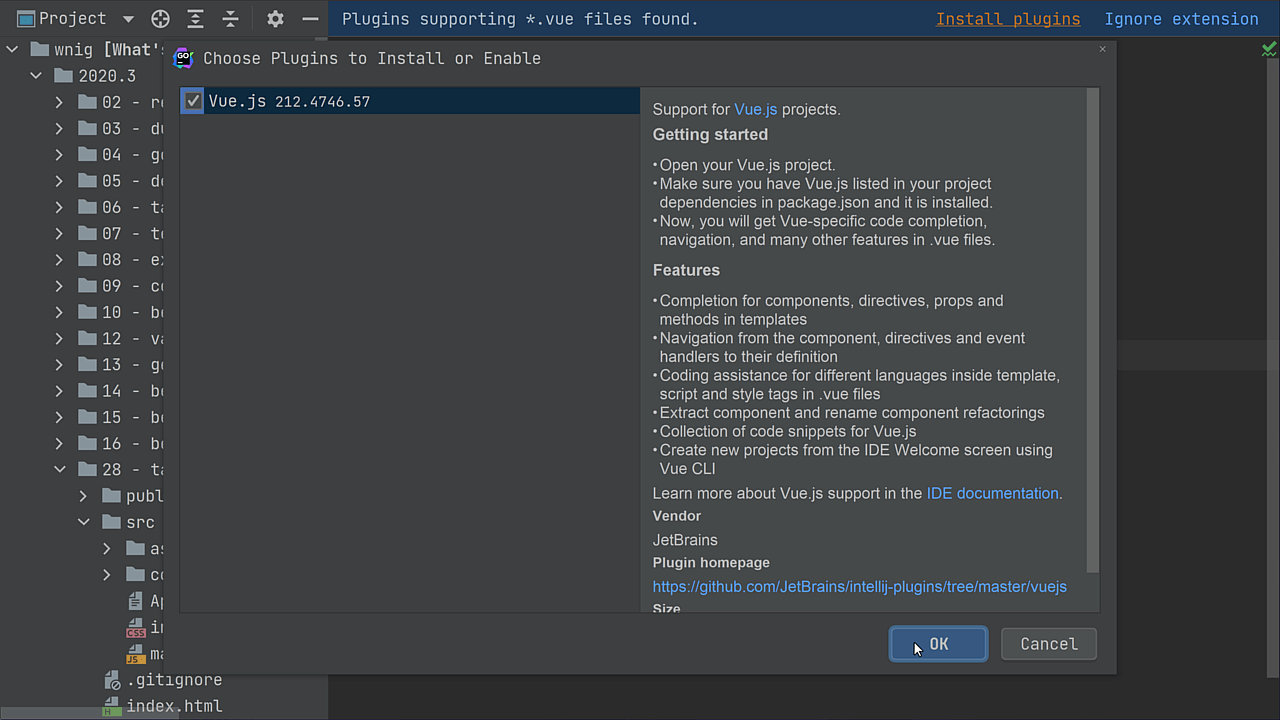Image resolution: width=1280 pixels, height=720 pixels.
Task: Click the Collapse All icon in Project toolbar
Action: click(230, 19)
